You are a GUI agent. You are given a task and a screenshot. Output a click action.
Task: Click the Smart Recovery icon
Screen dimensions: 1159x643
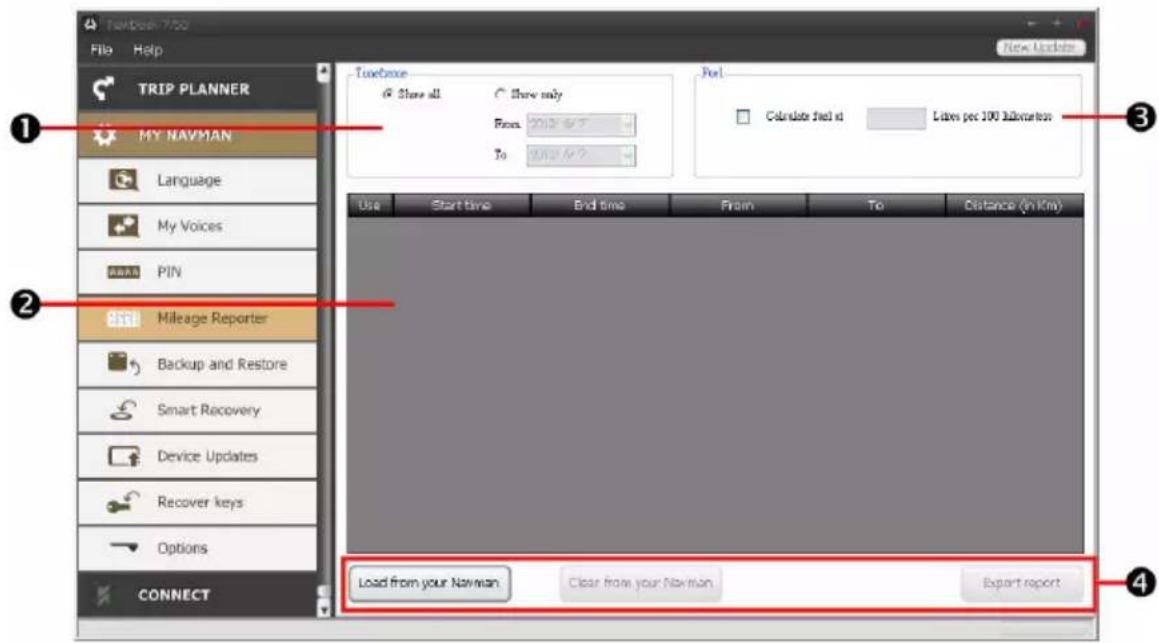(x=123, y=410)
